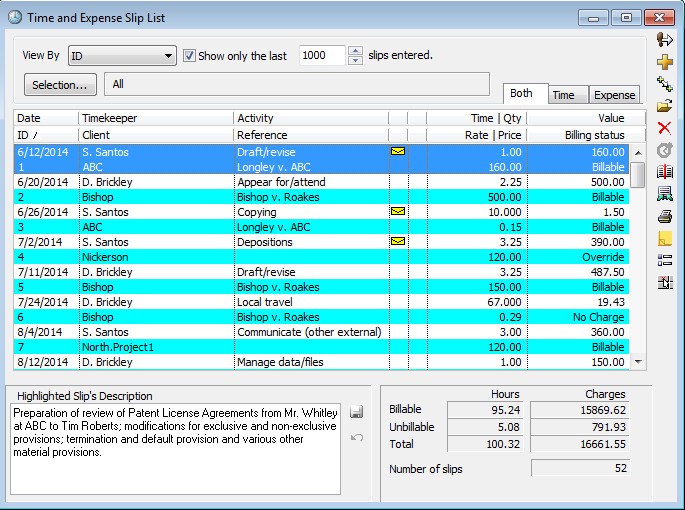The image size is (685, 510).
Task: Select Communicate (other external) activity
Action: tap(309, 332)
